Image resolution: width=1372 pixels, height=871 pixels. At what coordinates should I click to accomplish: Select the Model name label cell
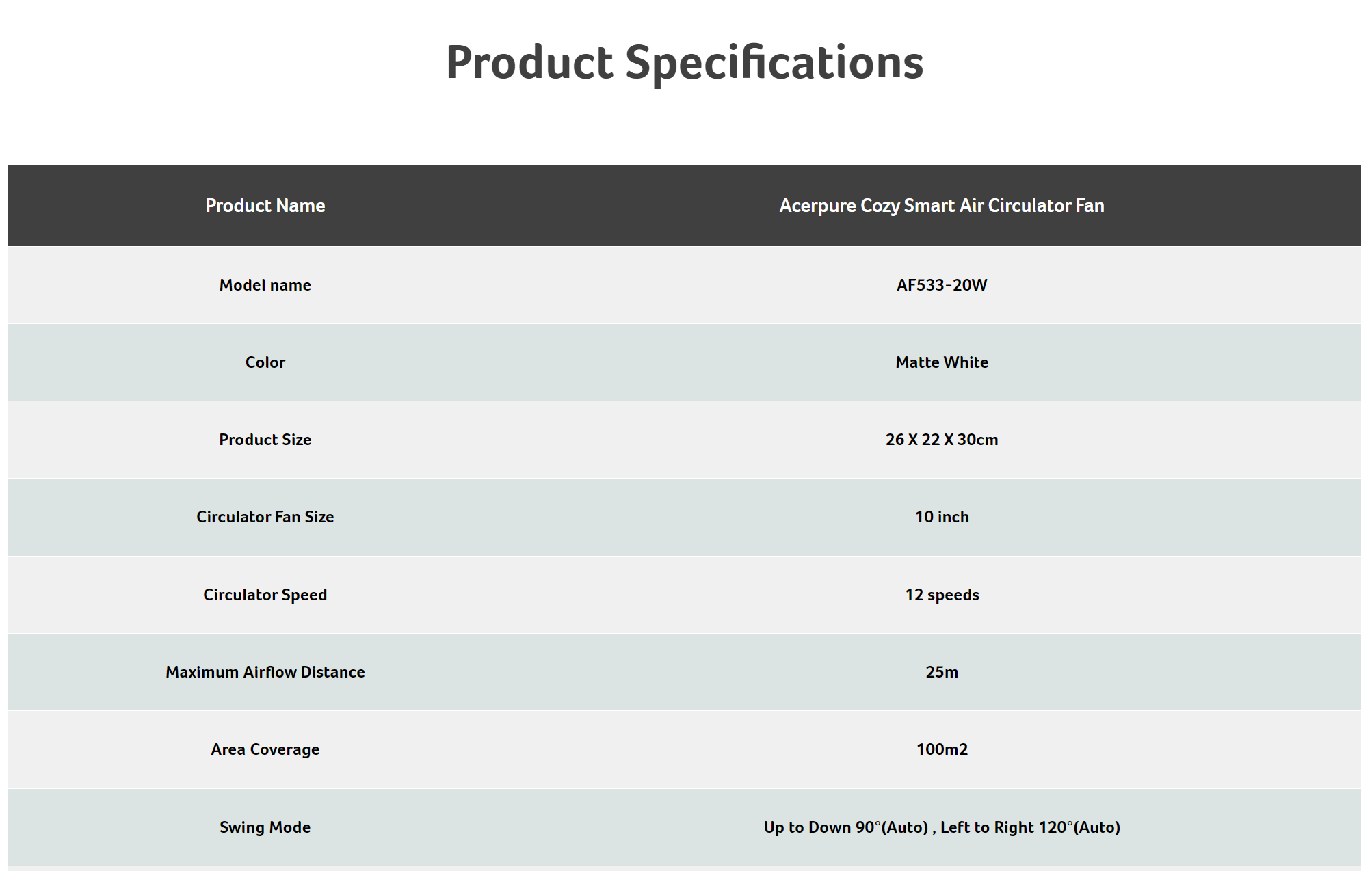[265, 285]
